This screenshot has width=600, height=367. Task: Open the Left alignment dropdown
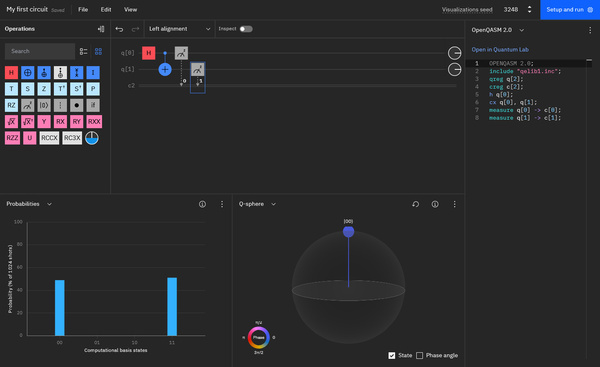(179, 29)
